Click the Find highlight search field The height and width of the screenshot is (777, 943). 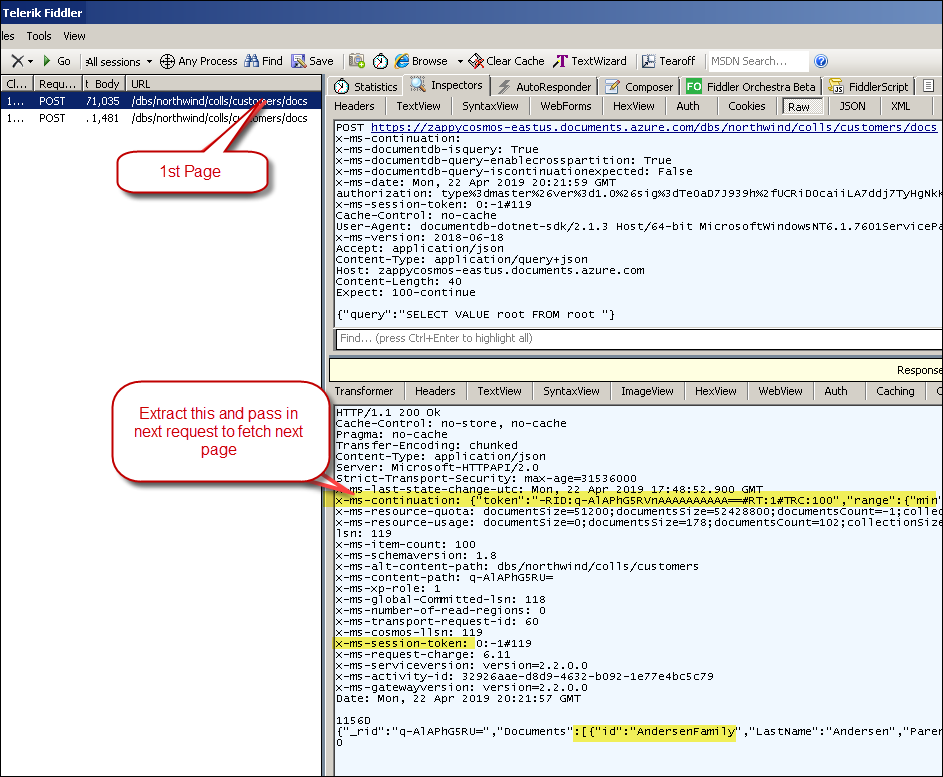[637, 339]
